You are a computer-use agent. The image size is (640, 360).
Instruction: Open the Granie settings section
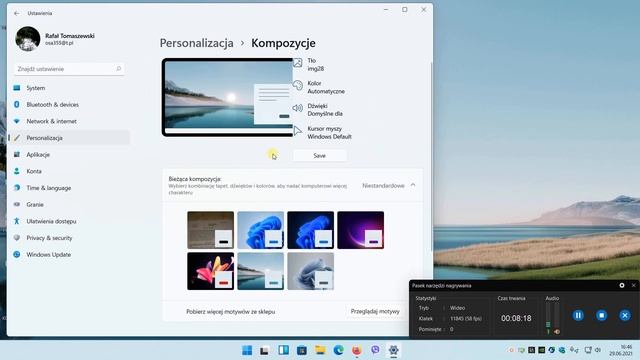(x=69, y=204)
